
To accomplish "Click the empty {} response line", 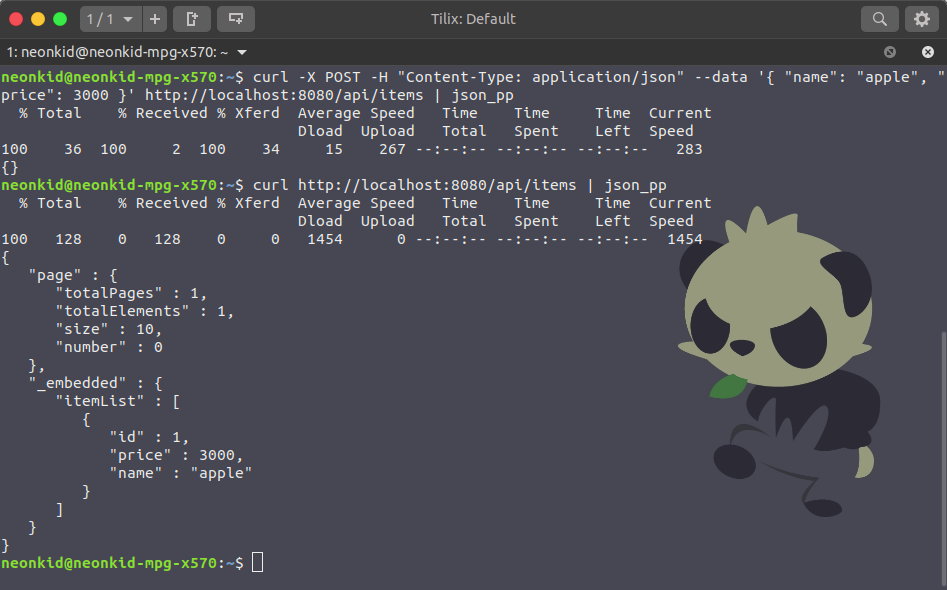I will tap(10, 167).
